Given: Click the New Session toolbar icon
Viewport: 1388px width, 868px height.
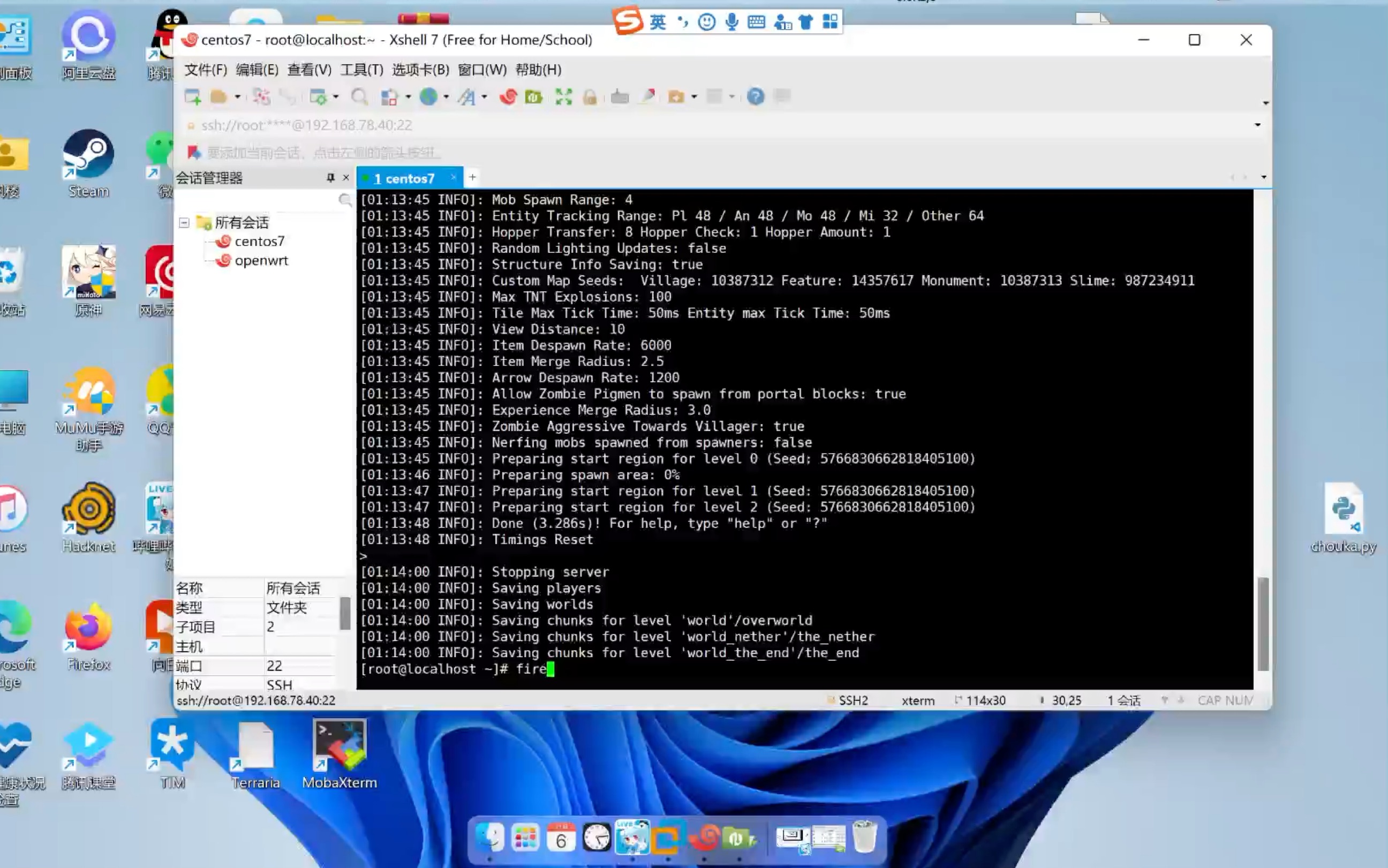Looking at the screenshot, I should tap(193, 97).
